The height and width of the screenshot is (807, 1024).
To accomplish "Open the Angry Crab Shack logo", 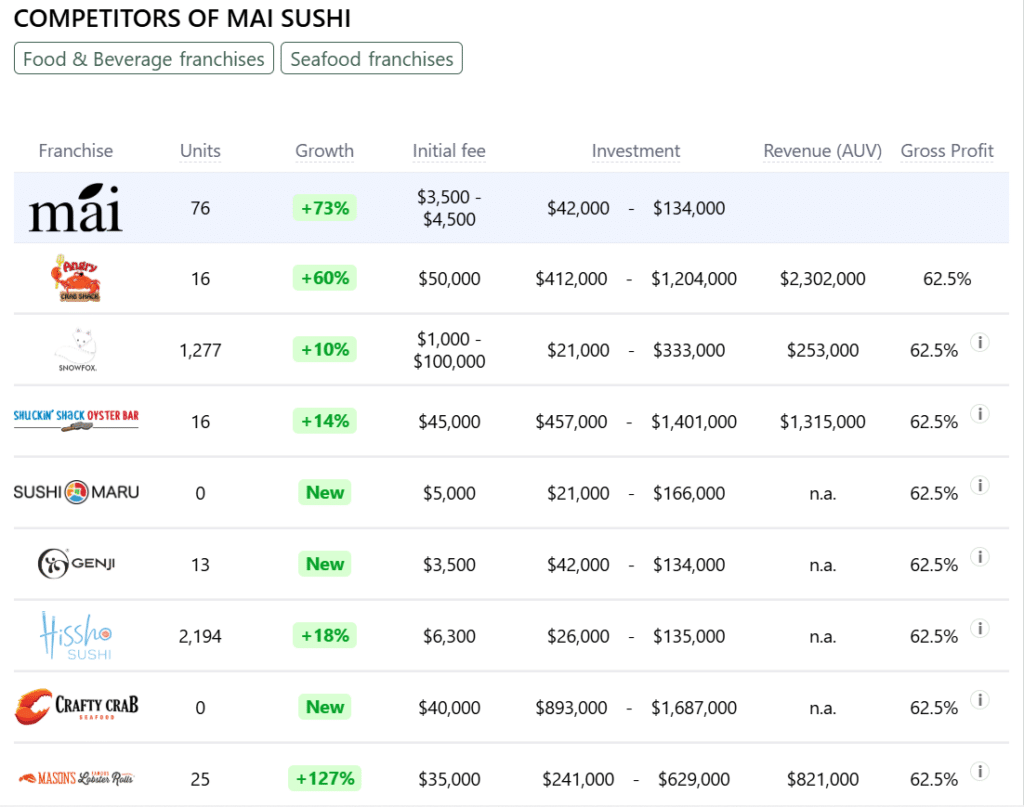I will [76, 278].
